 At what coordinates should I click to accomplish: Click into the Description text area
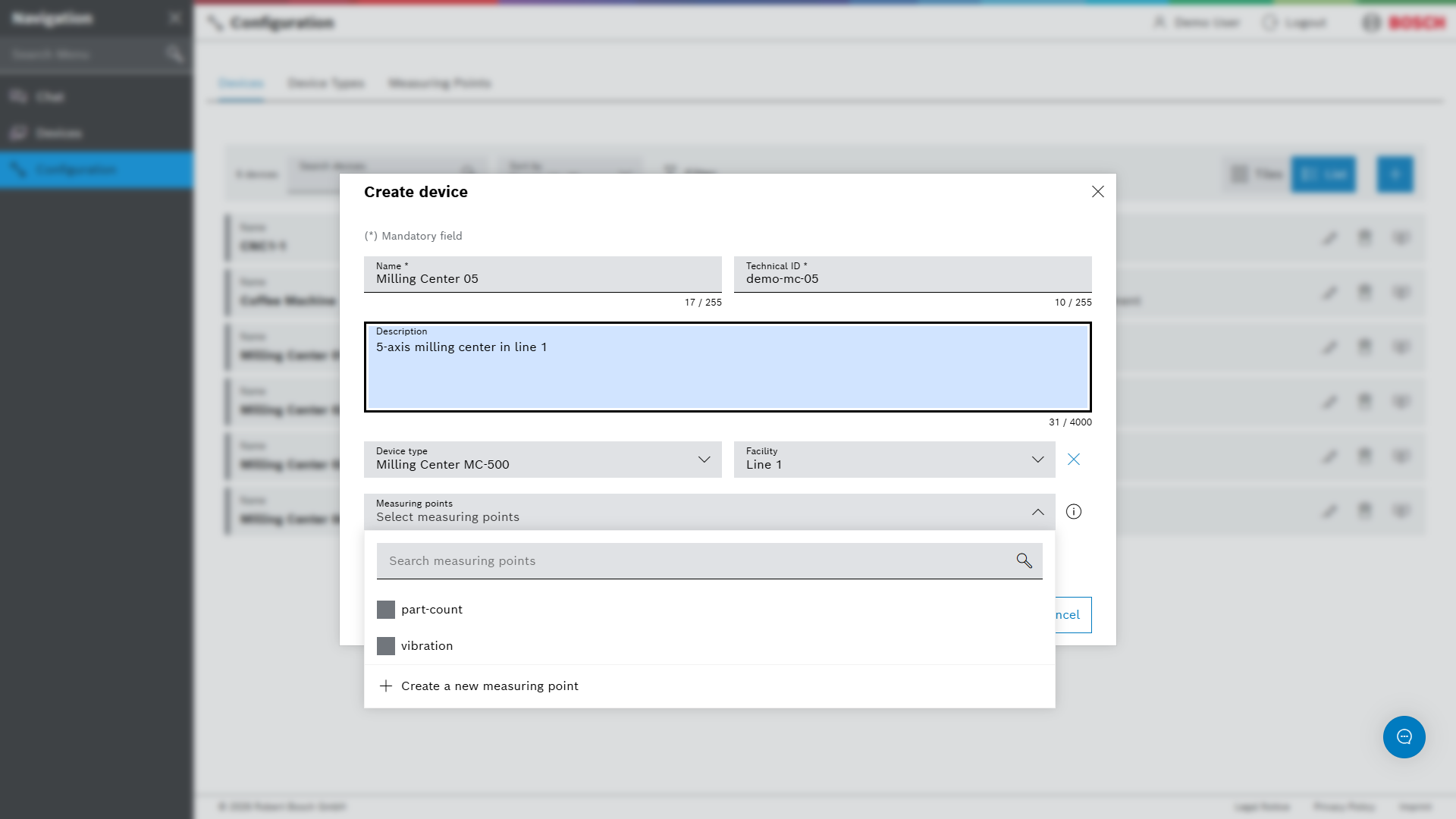tap(728, 367)
